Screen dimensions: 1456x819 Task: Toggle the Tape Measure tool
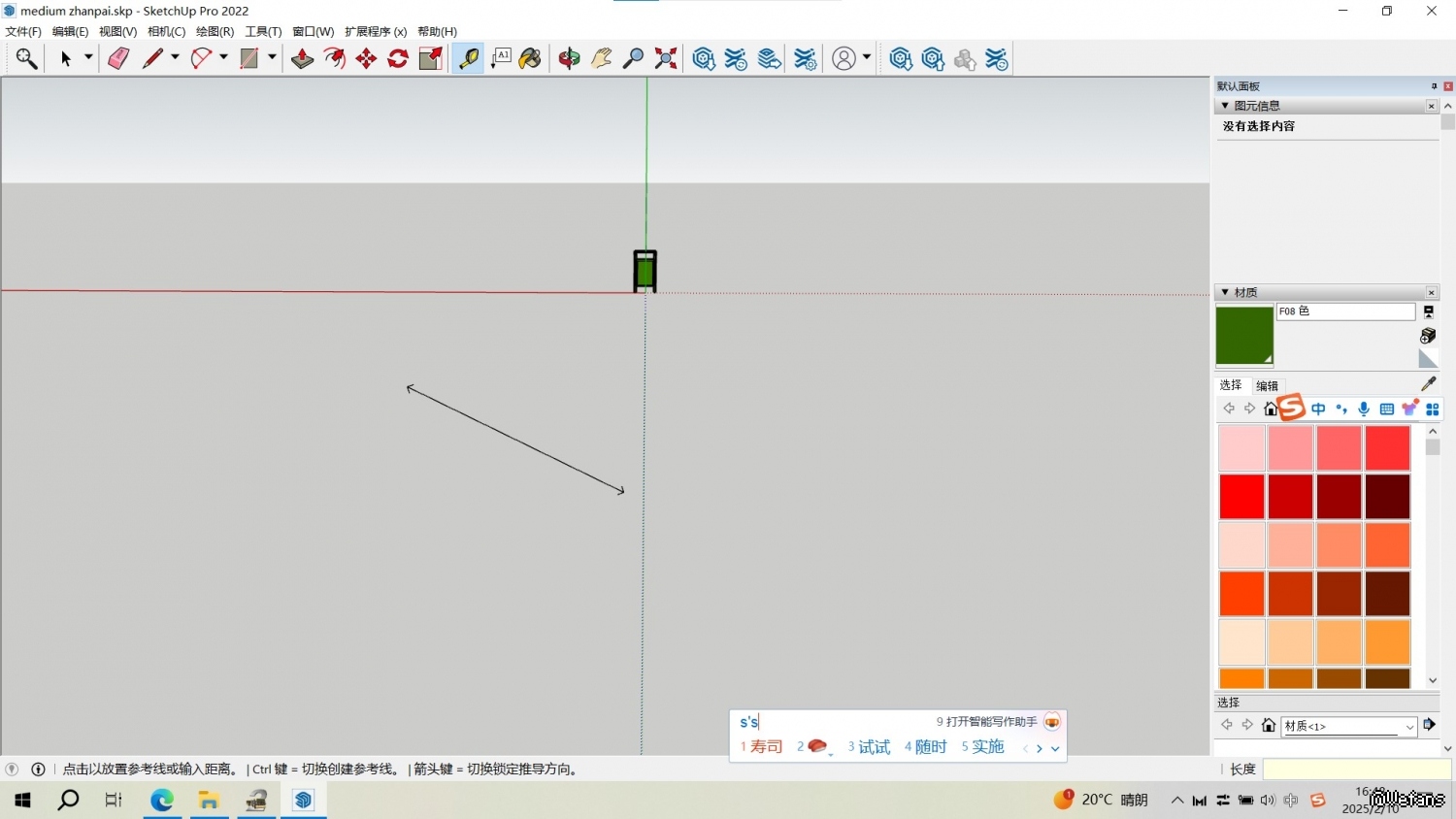[x=468, y=59]
